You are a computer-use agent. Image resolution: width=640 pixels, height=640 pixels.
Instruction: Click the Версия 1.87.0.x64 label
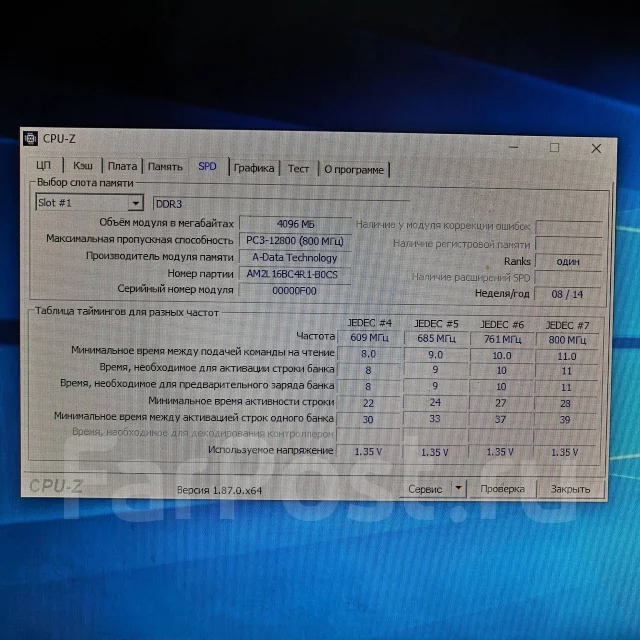point(219,490)
